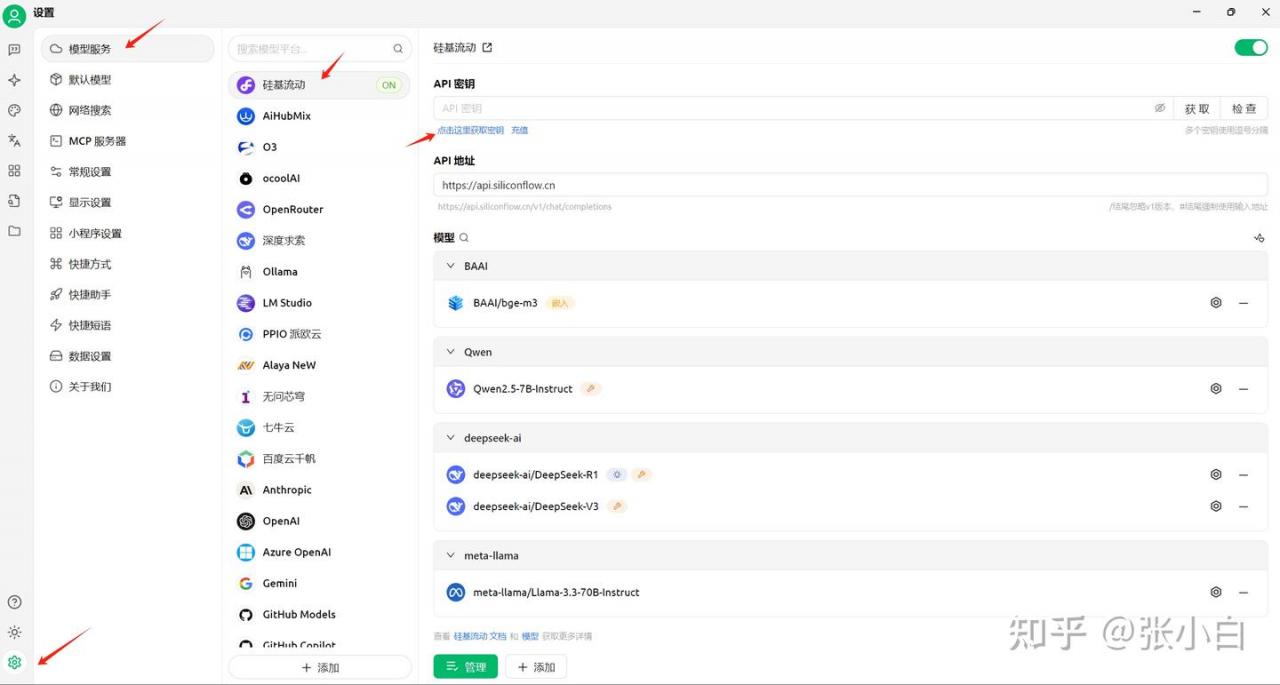Open the help question mark icon
The width and height of the screenshot is (1280, 685).
pos(14,602)
